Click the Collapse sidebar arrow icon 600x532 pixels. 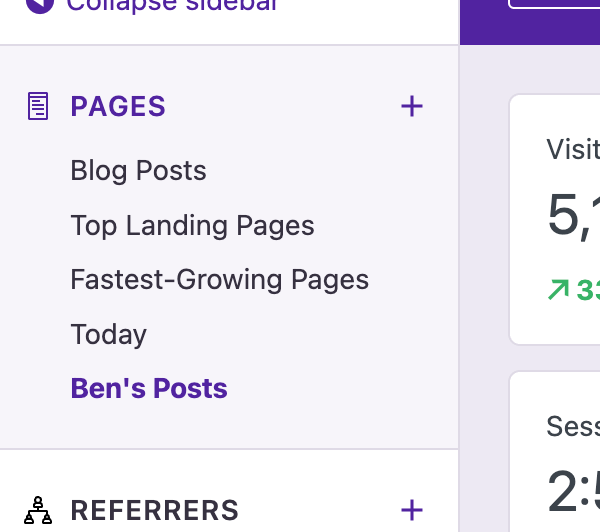pos(38,5)
